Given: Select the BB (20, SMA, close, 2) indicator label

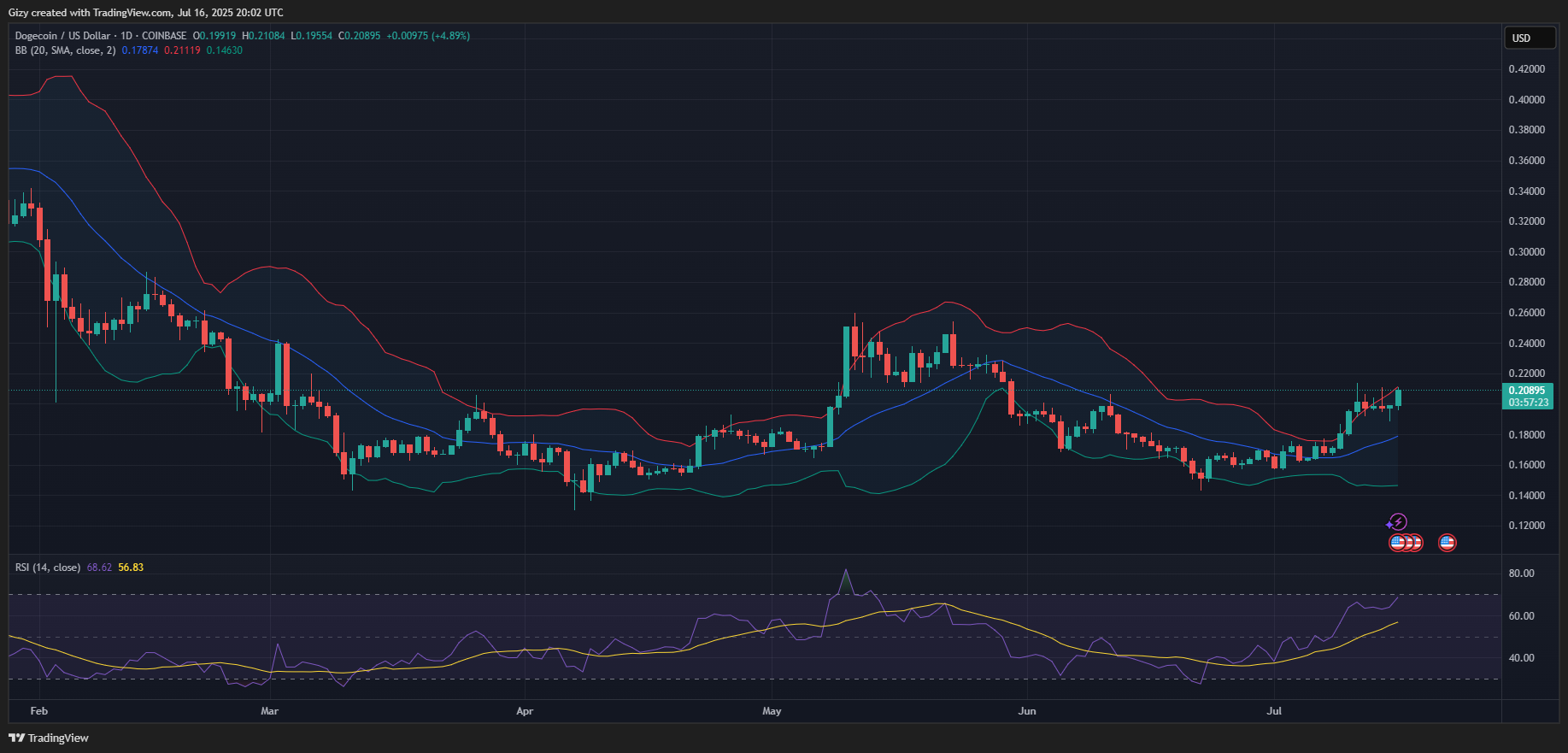Looking at the screenshot, I should pos(66,50).
